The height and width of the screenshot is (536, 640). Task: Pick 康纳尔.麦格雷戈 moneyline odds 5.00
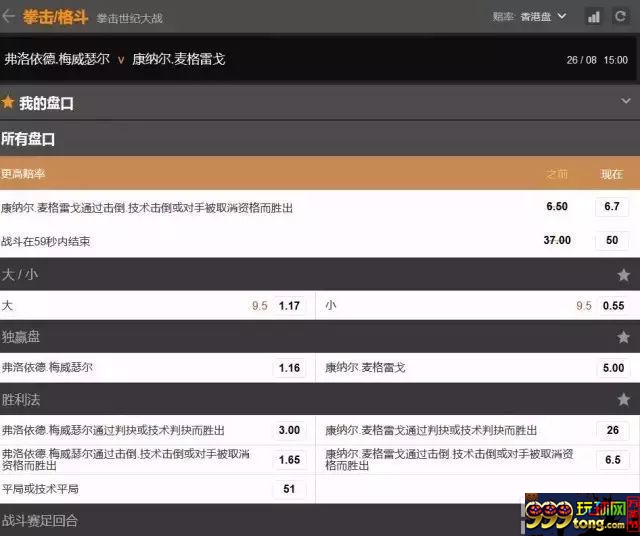(x=613, y=368)
